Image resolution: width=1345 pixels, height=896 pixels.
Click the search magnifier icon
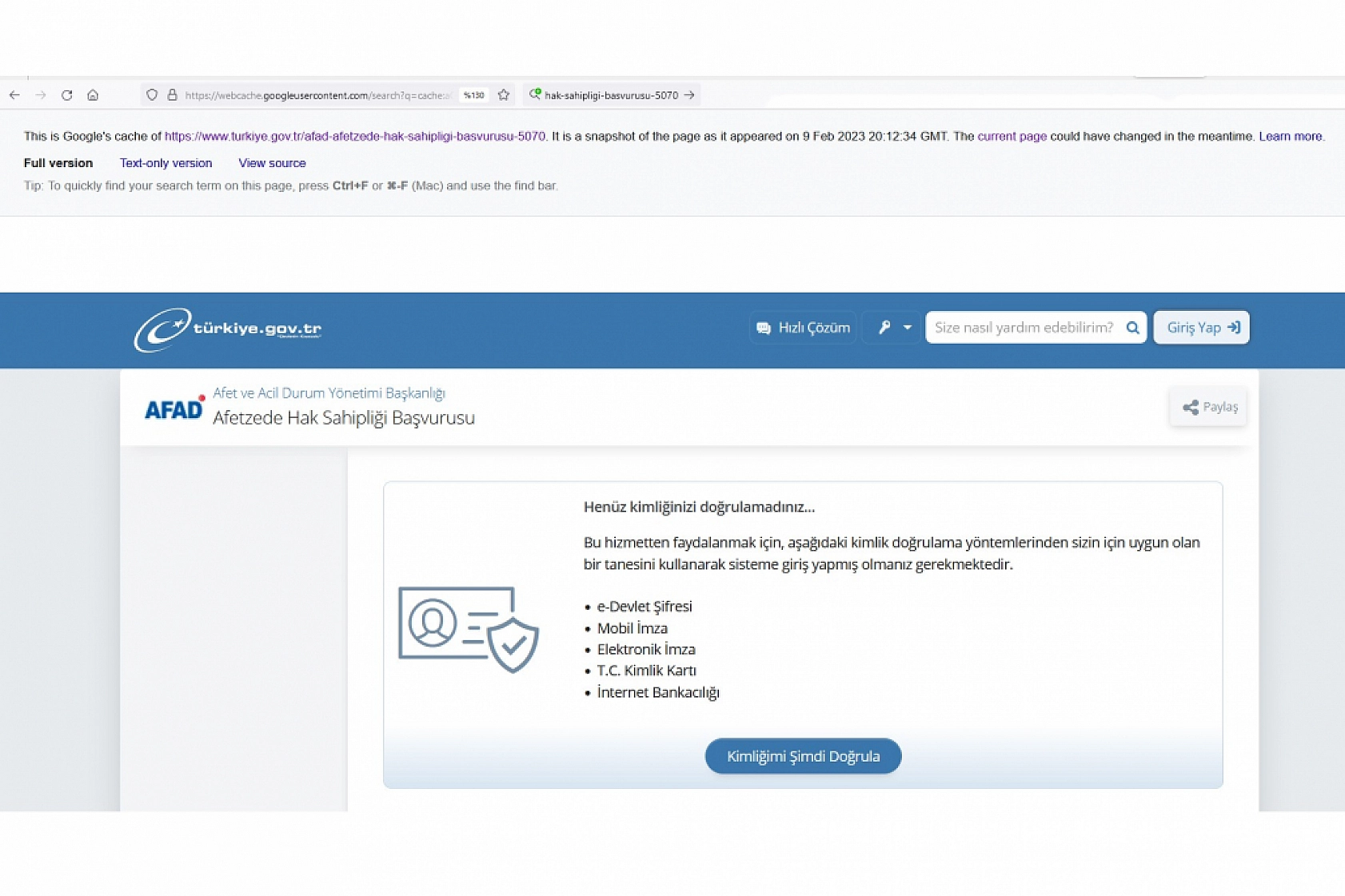coord(1132,328)
